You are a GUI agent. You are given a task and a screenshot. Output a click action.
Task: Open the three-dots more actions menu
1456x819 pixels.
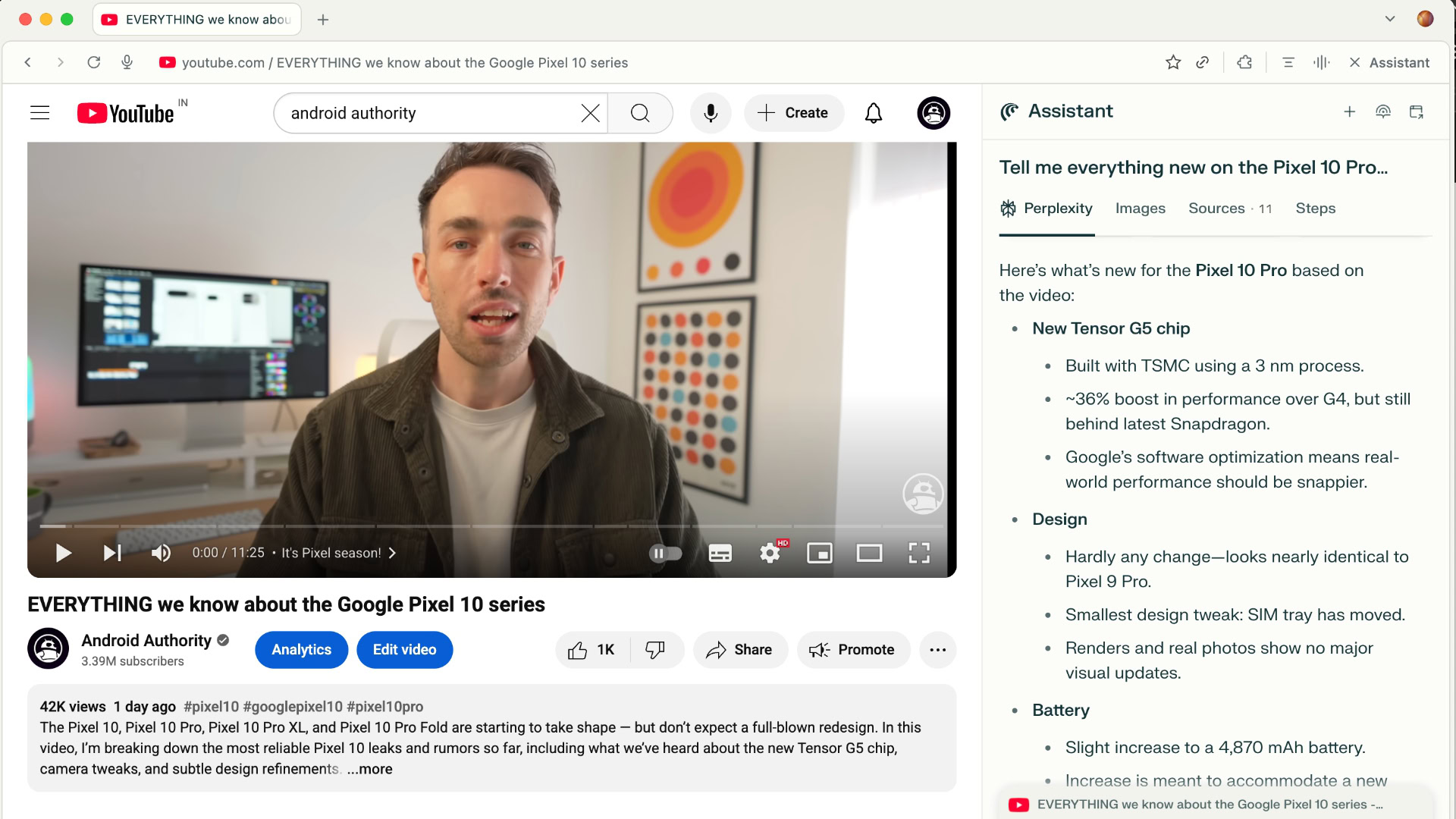tap(937, 650)
